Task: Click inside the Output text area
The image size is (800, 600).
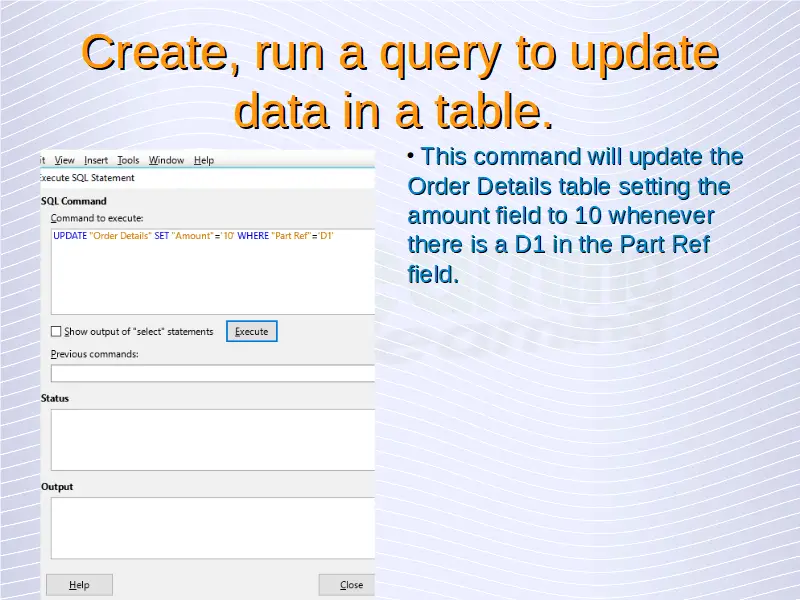Action: tap(213, 528)
